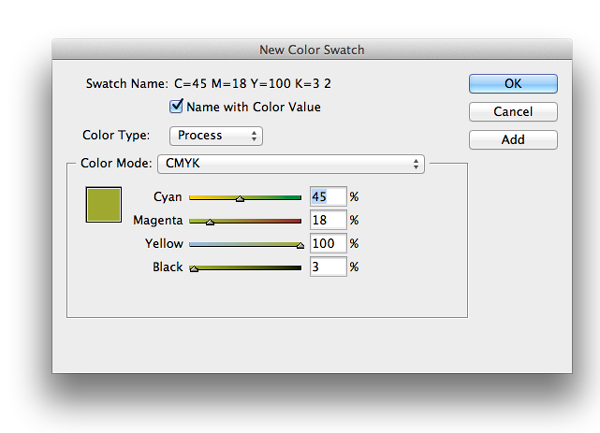
Task: Cancel the New Color Swatch dialog
Action: 513,112
